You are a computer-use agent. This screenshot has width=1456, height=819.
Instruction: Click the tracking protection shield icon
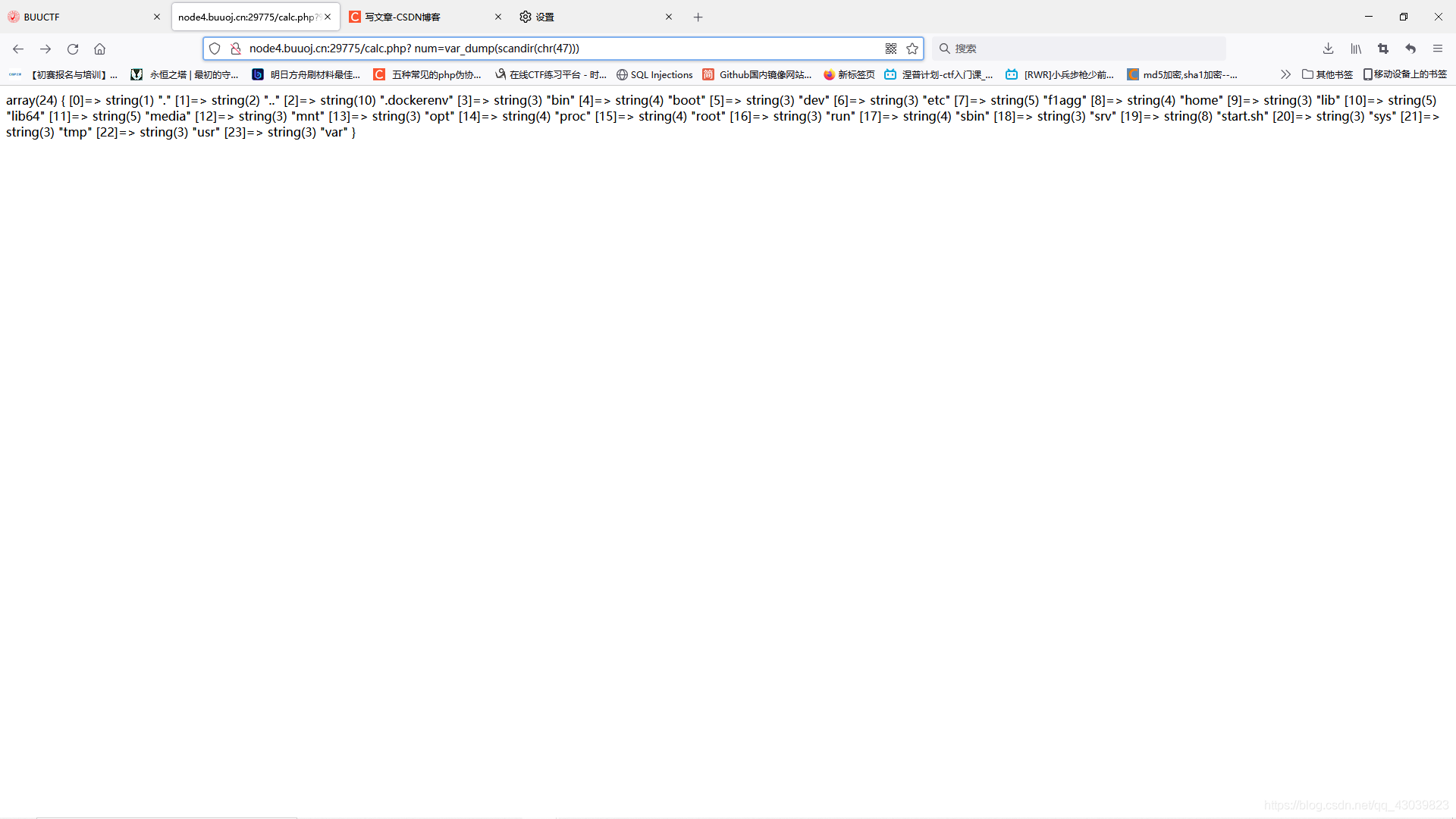215,49
